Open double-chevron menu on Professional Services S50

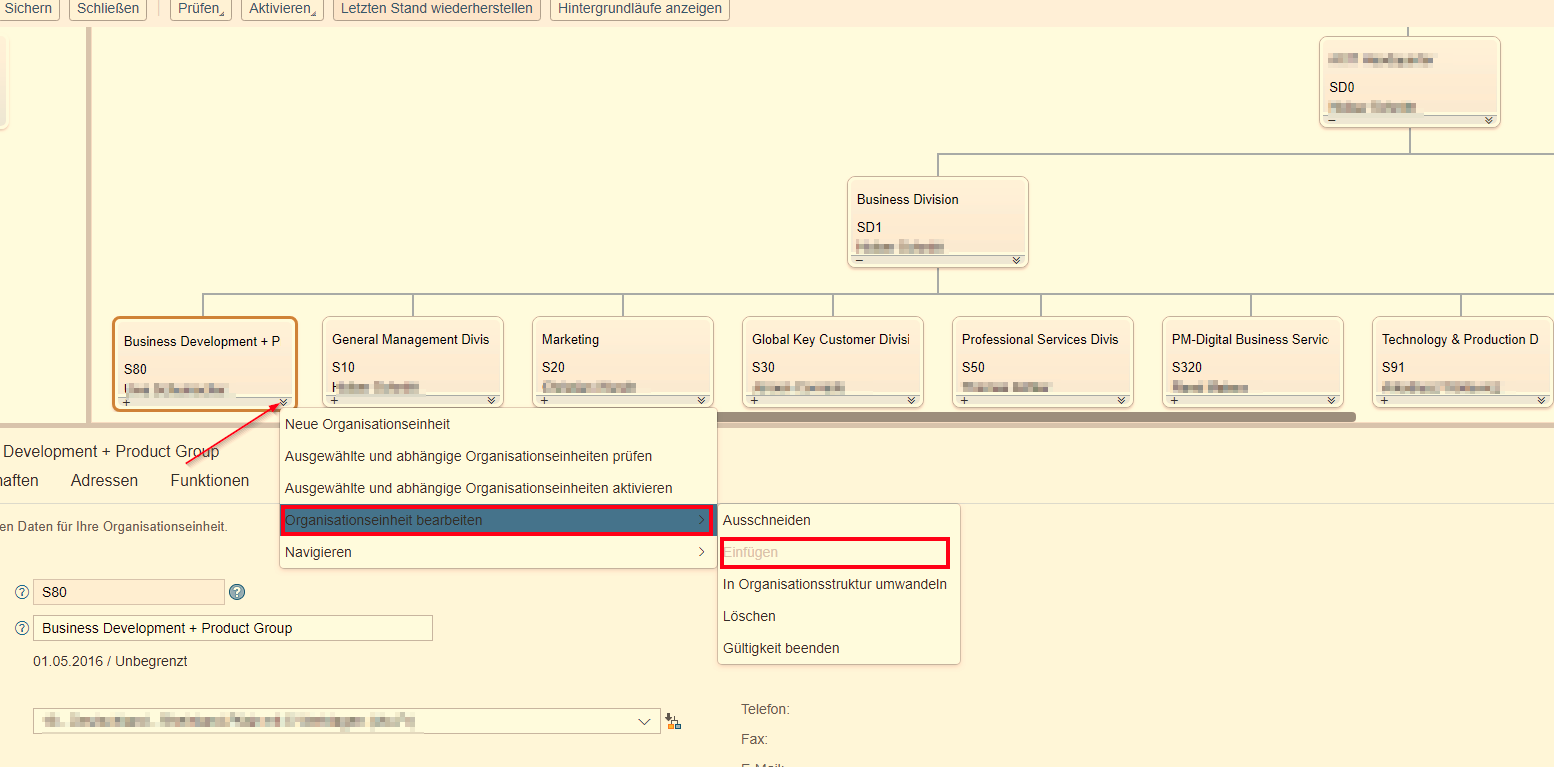(1122, 400)
